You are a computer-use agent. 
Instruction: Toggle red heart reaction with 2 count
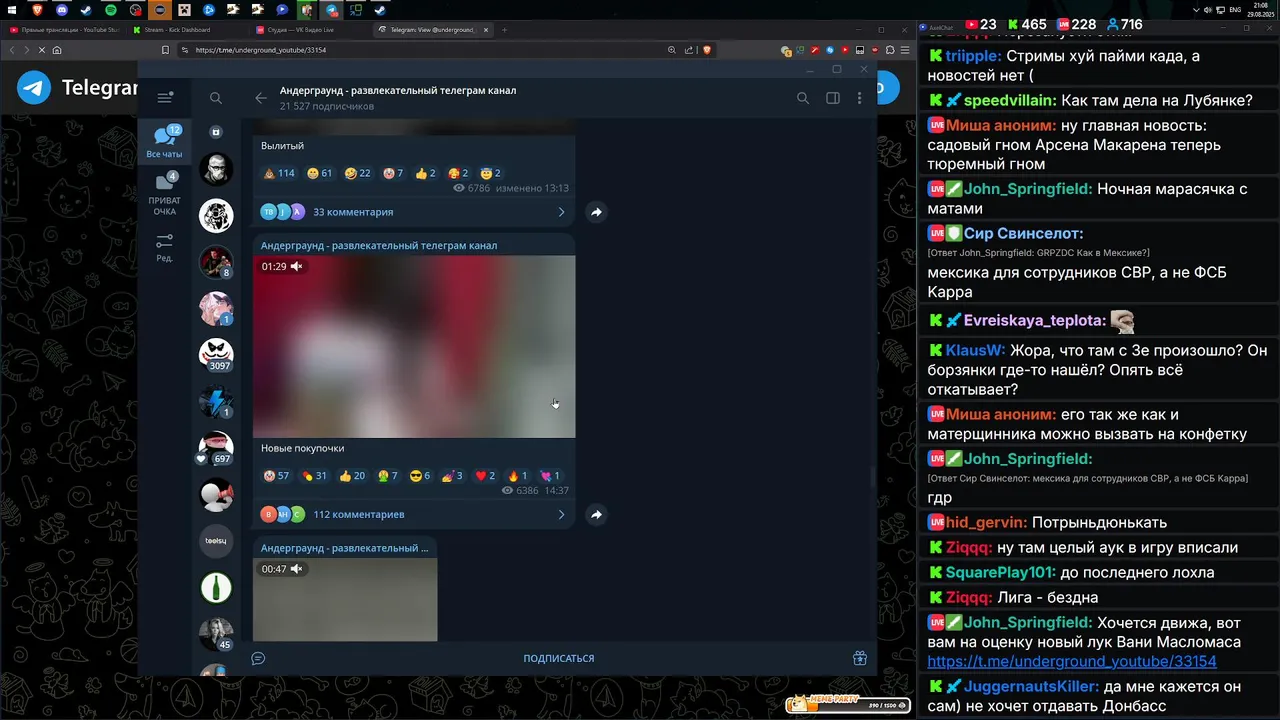pyautogui.click(x=485, y=476)
